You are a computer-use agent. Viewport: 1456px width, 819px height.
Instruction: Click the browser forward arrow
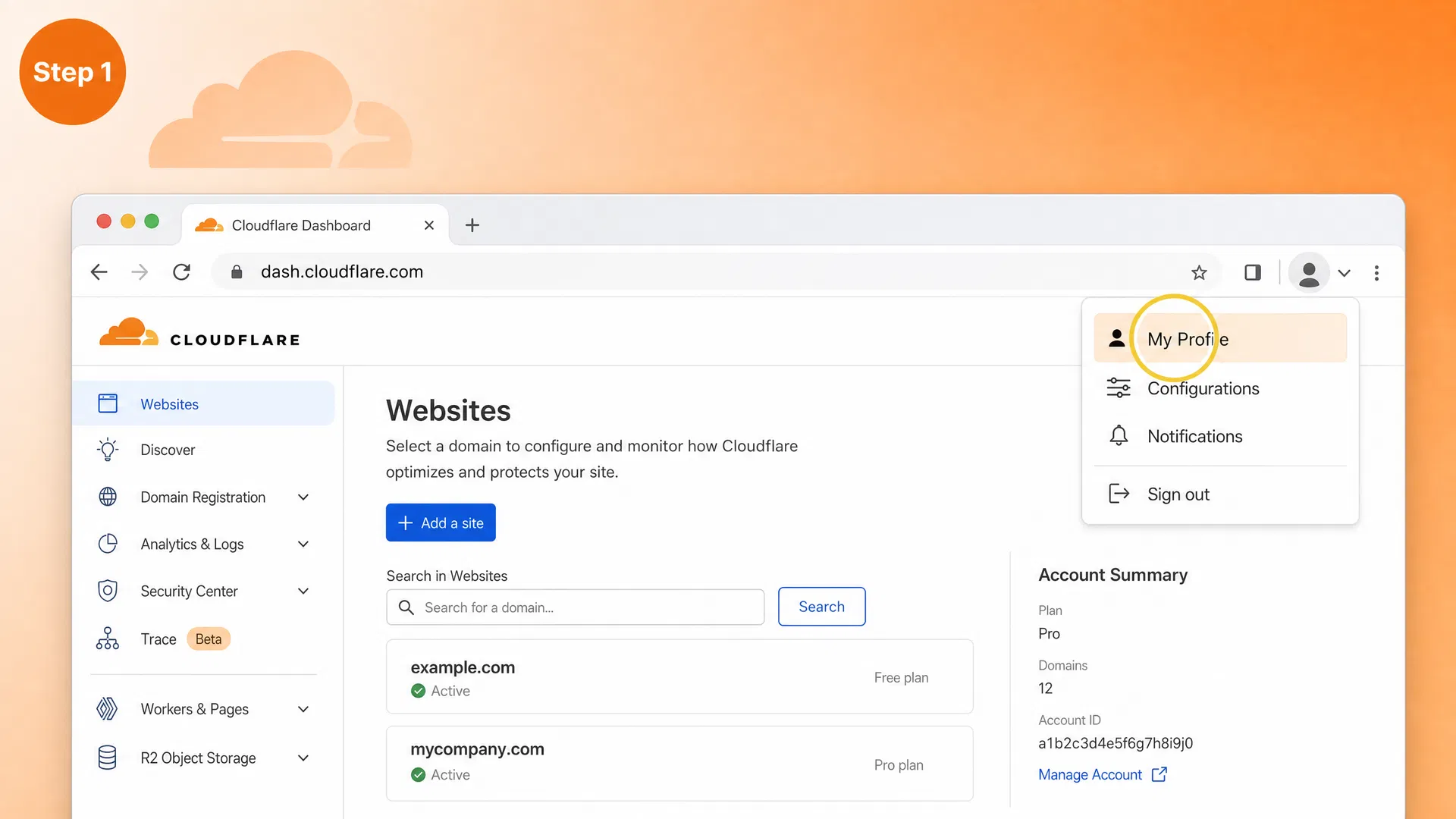coord(140,272)
